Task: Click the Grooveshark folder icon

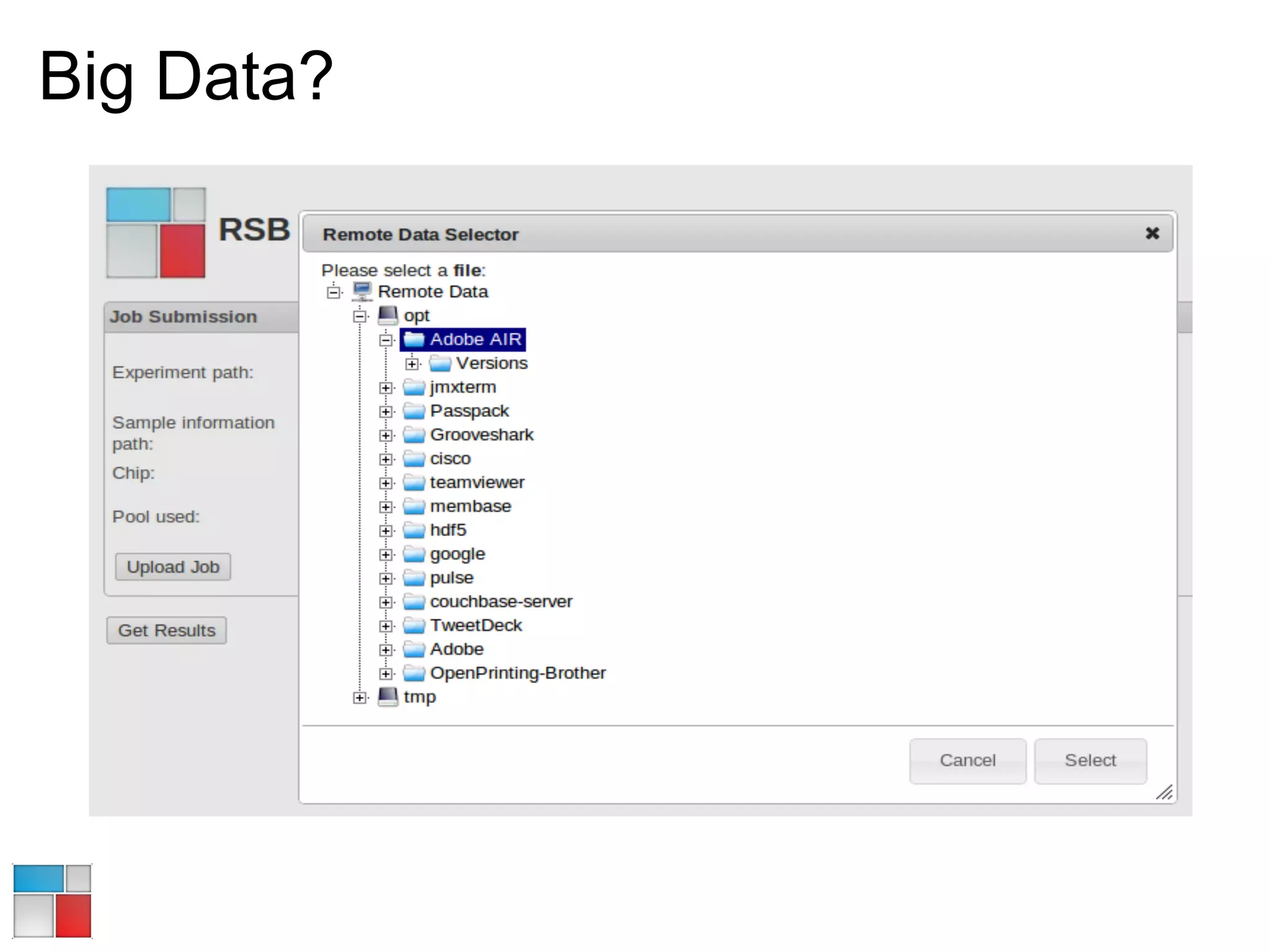Action: tap(414, 435)
